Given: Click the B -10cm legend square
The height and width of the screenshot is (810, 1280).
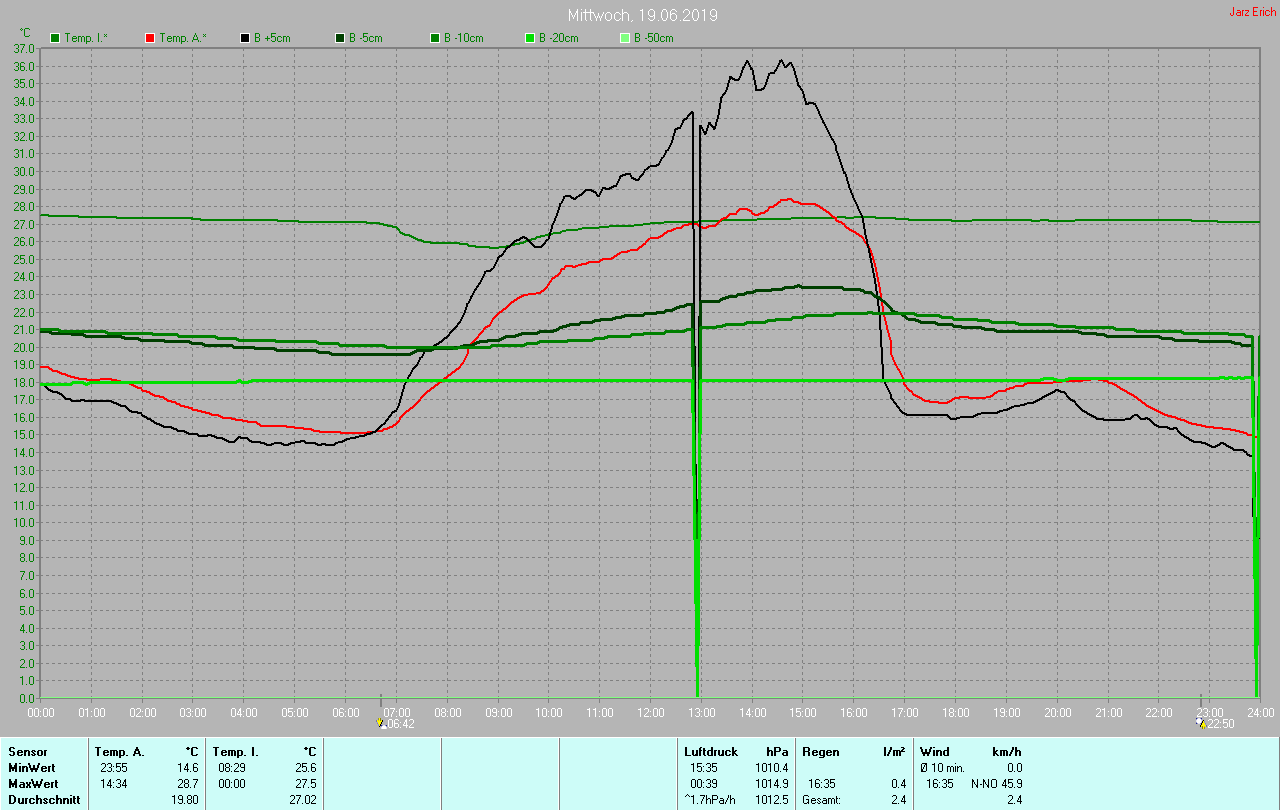Looking at the screenshot, I should 435,38.
